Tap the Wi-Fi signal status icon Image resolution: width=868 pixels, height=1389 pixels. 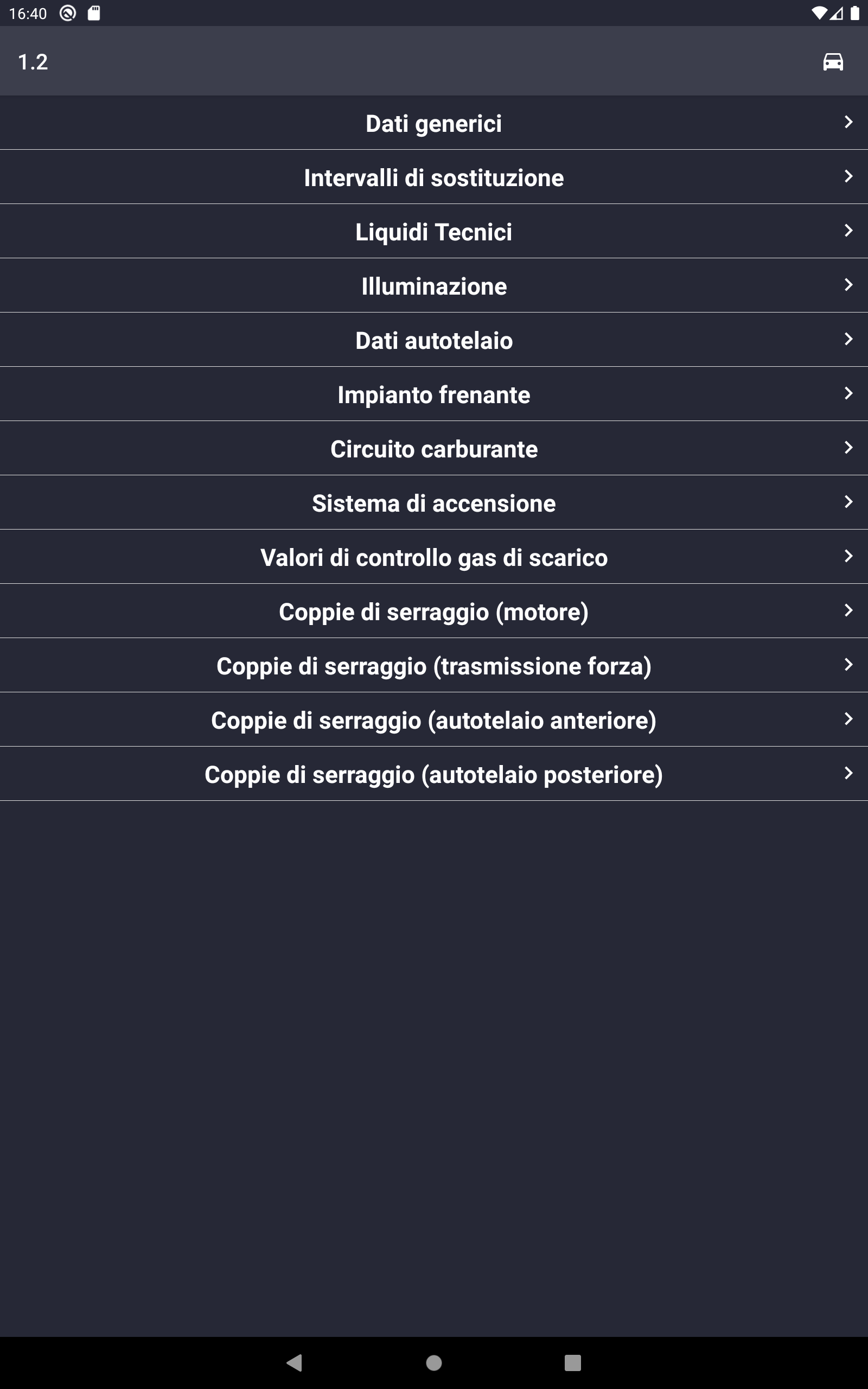819,13
